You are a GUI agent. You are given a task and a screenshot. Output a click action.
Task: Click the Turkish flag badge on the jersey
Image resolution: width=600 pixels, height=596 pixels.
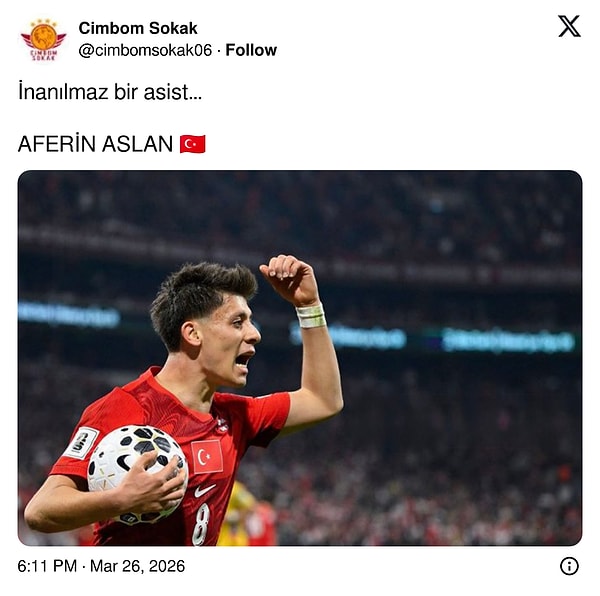[x=207, y=456]
